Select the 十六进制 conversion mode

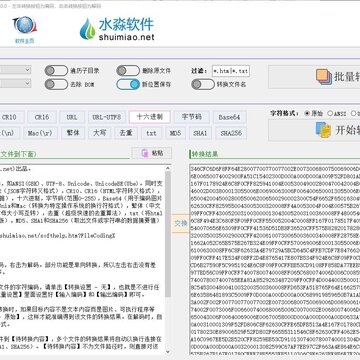coord(150,117)
